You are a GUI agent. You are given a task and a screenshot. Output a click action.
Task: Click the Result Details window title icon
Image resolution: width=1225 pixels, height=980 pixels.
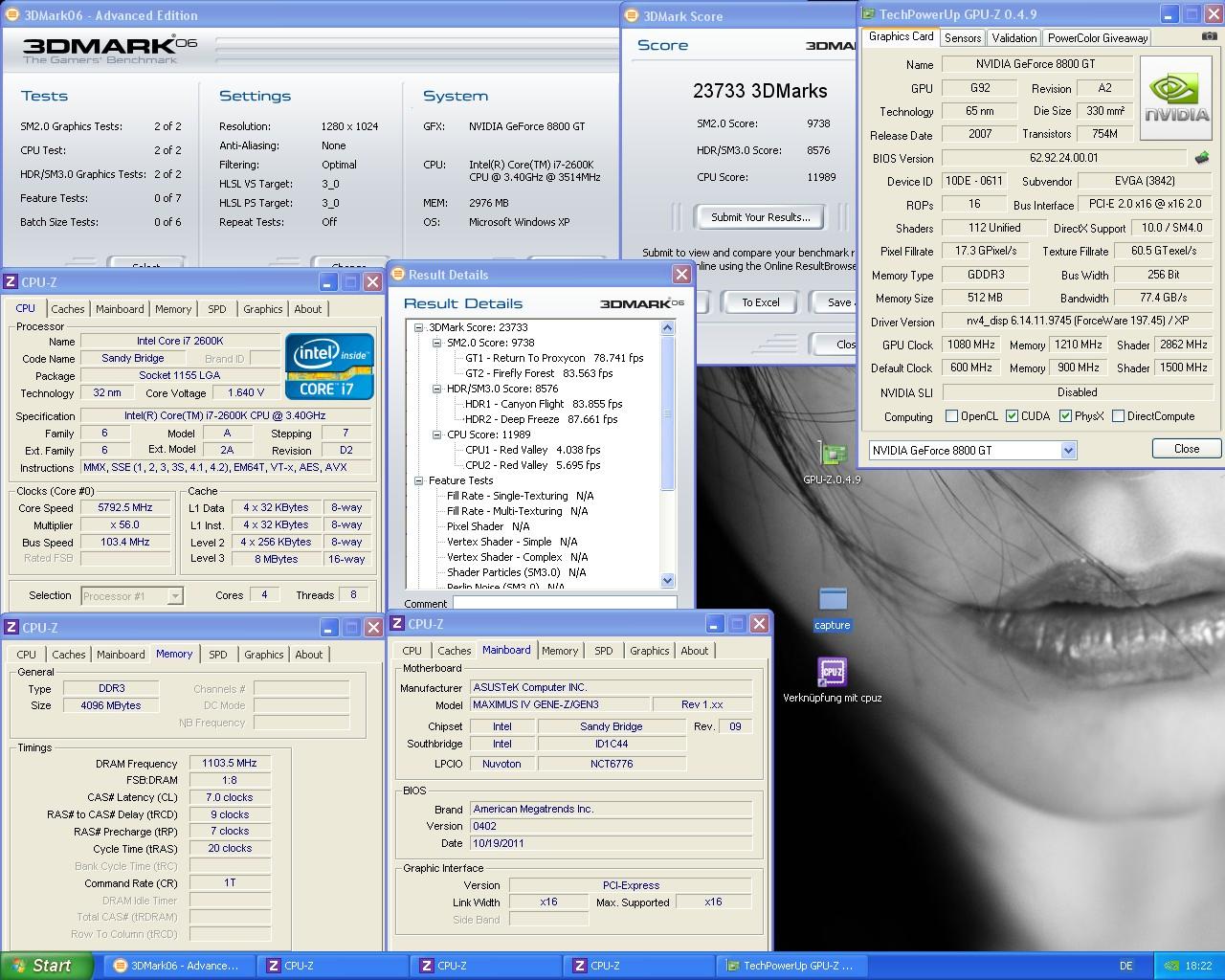click(397, 274)
